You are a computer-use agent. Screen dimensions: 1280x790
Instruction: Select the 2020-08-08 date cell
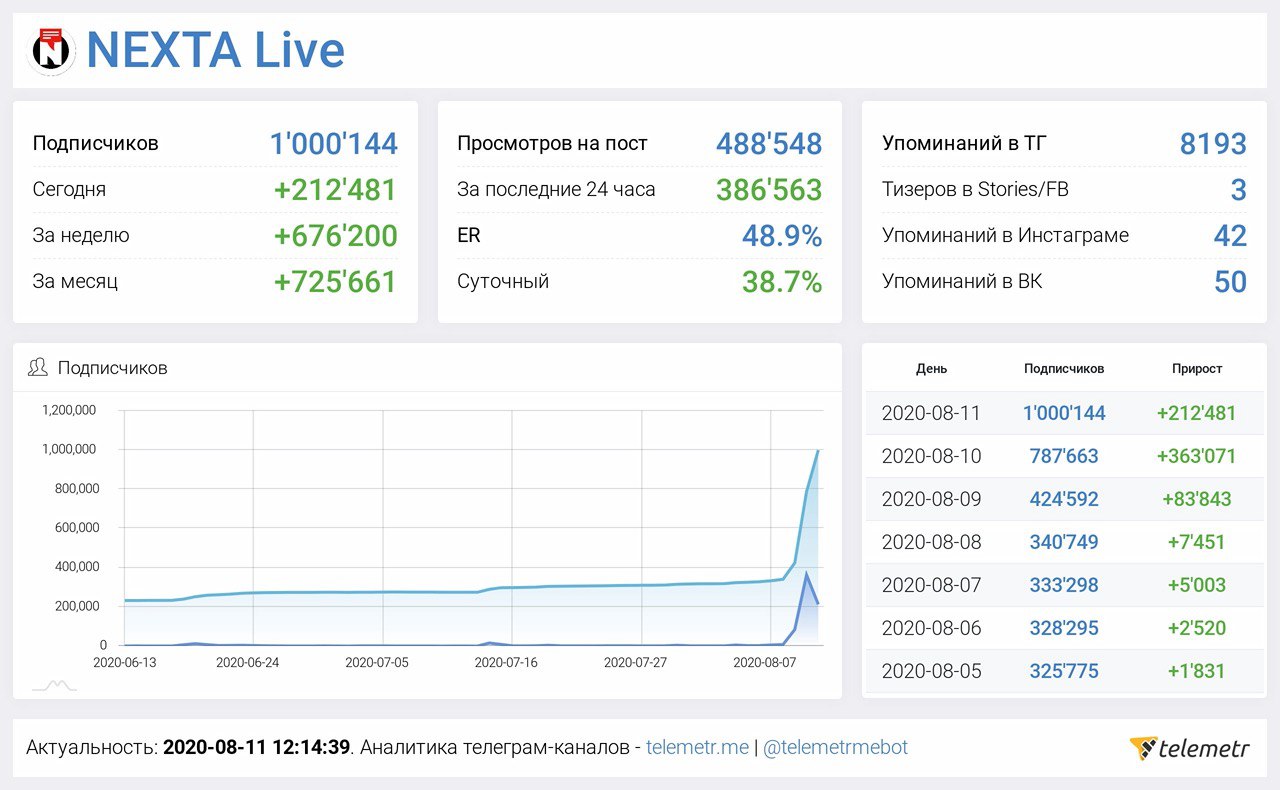point(931,542)
